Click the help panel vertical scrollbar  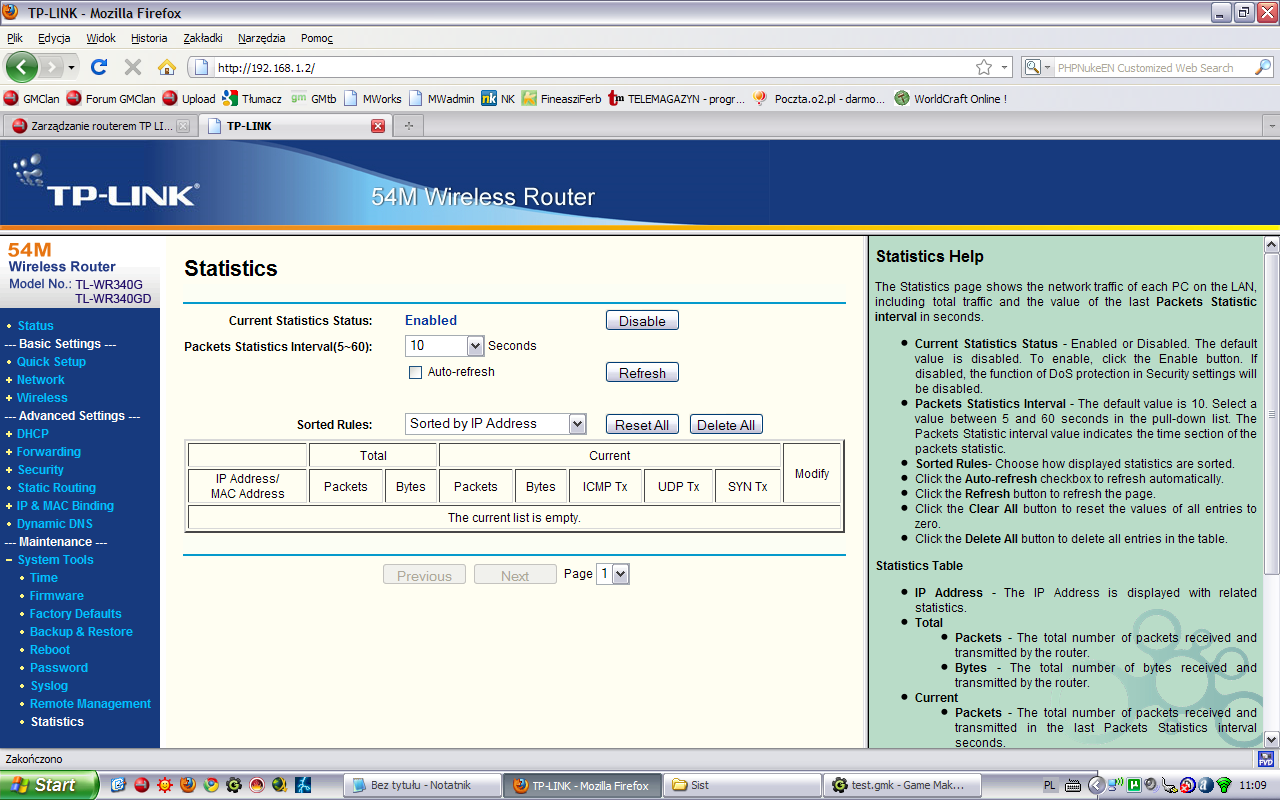point(1271,414)
